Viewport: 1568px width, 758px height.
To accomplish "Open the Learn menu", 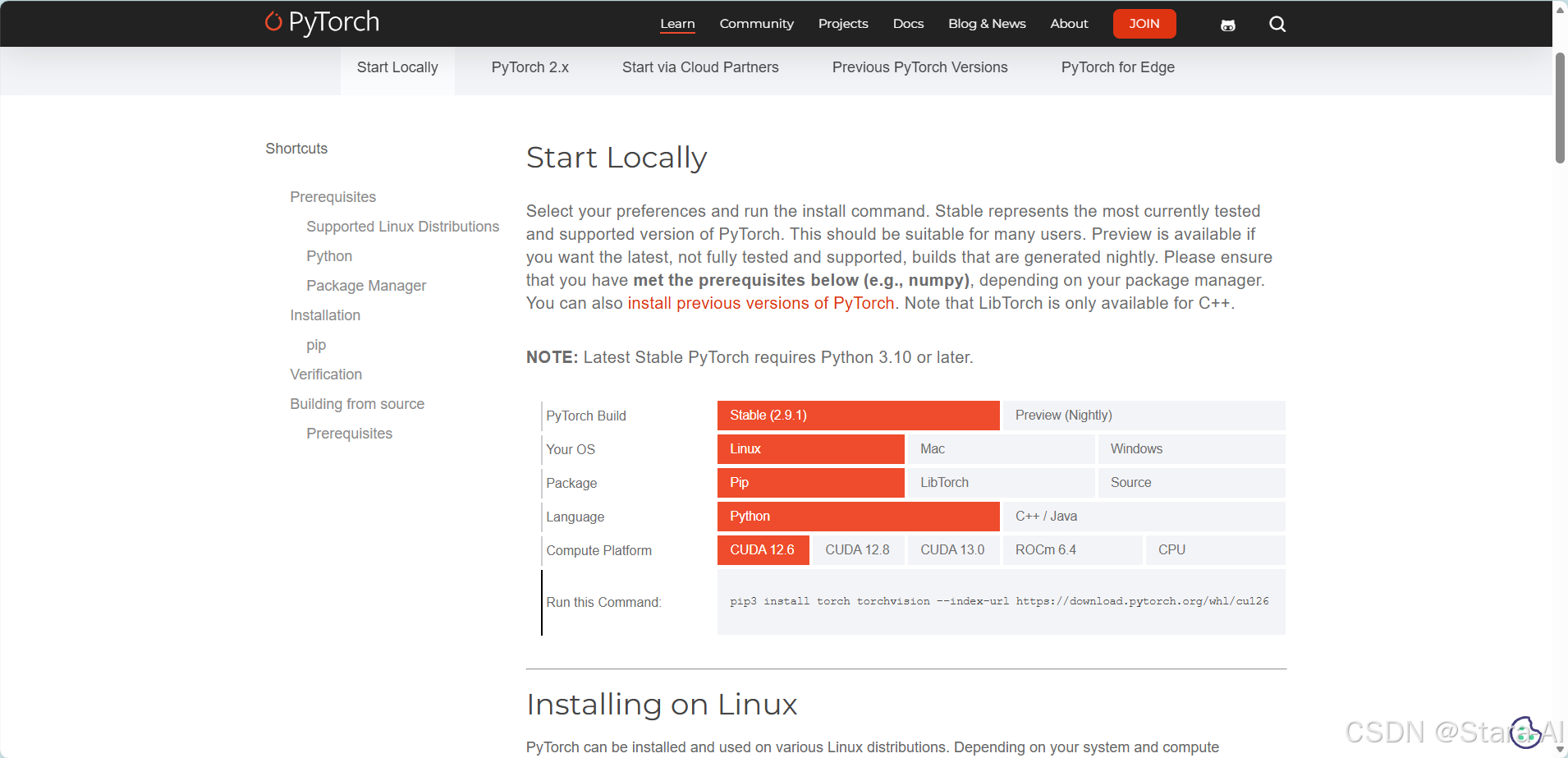I will click(677, 24).
